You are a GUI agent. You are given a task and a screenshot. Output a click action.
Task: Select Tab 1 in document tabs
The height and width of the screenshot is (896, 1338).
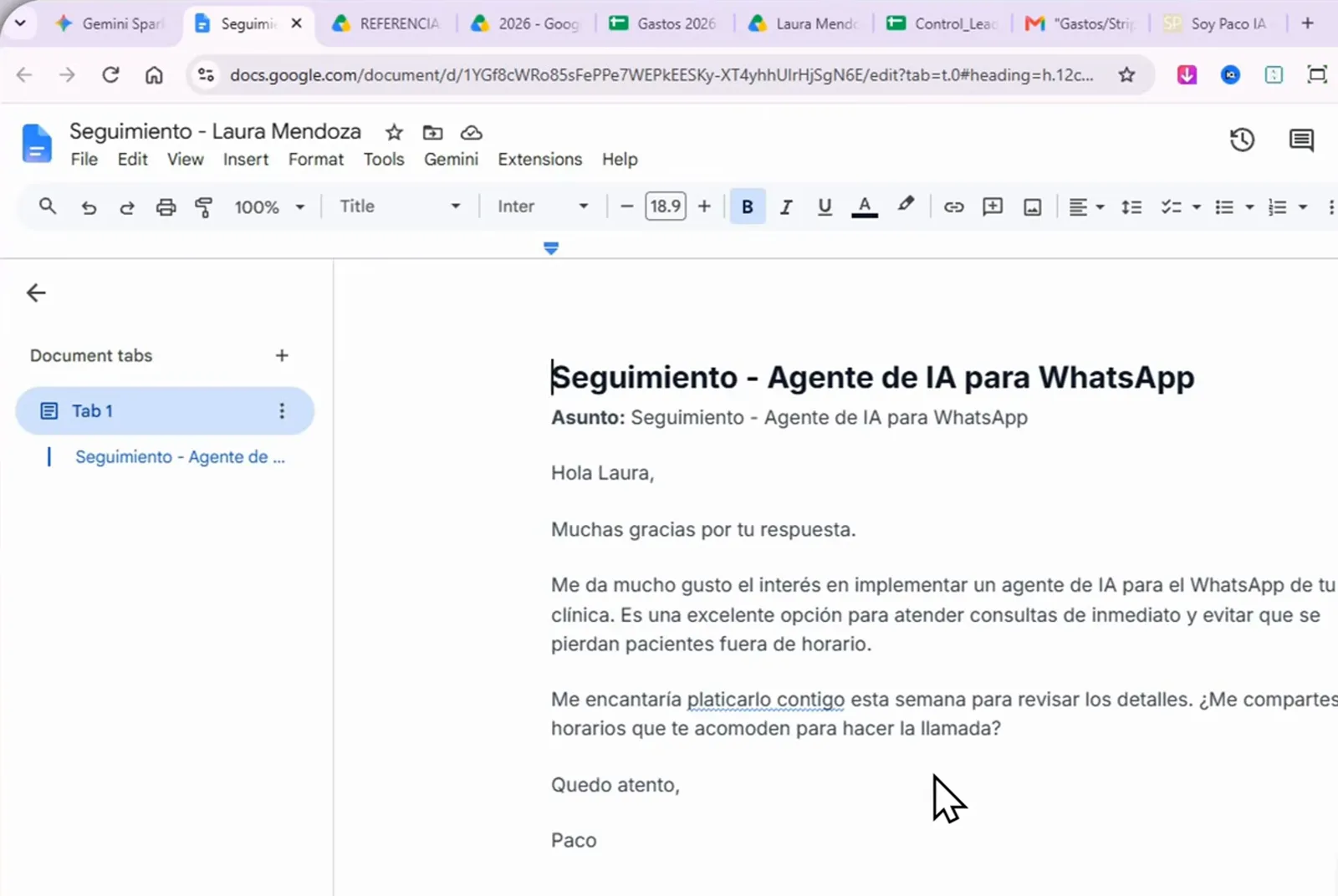165,411
